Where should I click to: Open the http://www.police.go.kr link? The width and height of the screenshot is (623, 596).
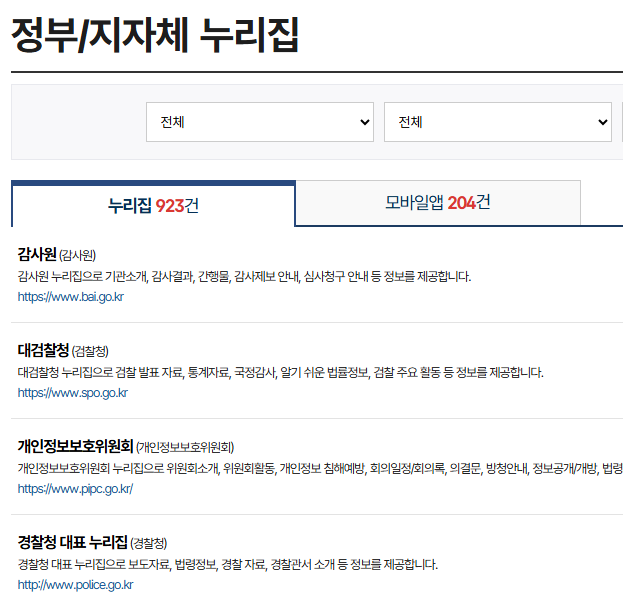(75, 585)
